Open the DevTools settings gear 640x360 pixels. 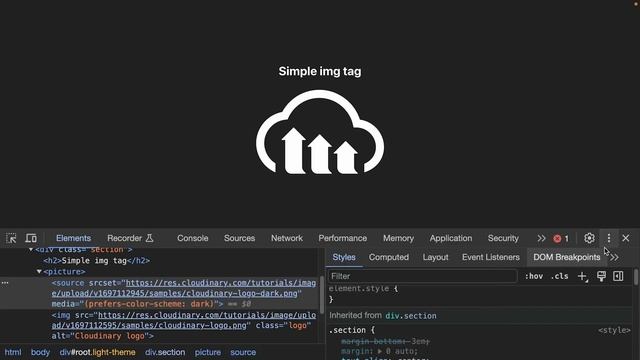click(x=589, y=238)
